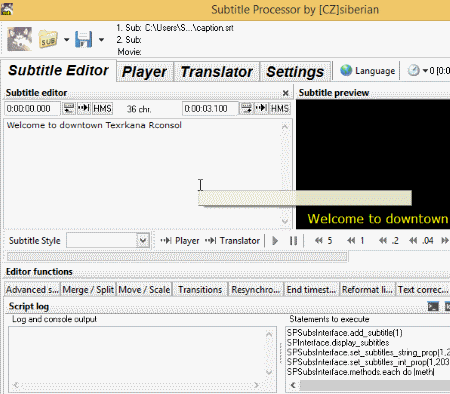Toggle HMS format for start time

click(x=102, y=109)
